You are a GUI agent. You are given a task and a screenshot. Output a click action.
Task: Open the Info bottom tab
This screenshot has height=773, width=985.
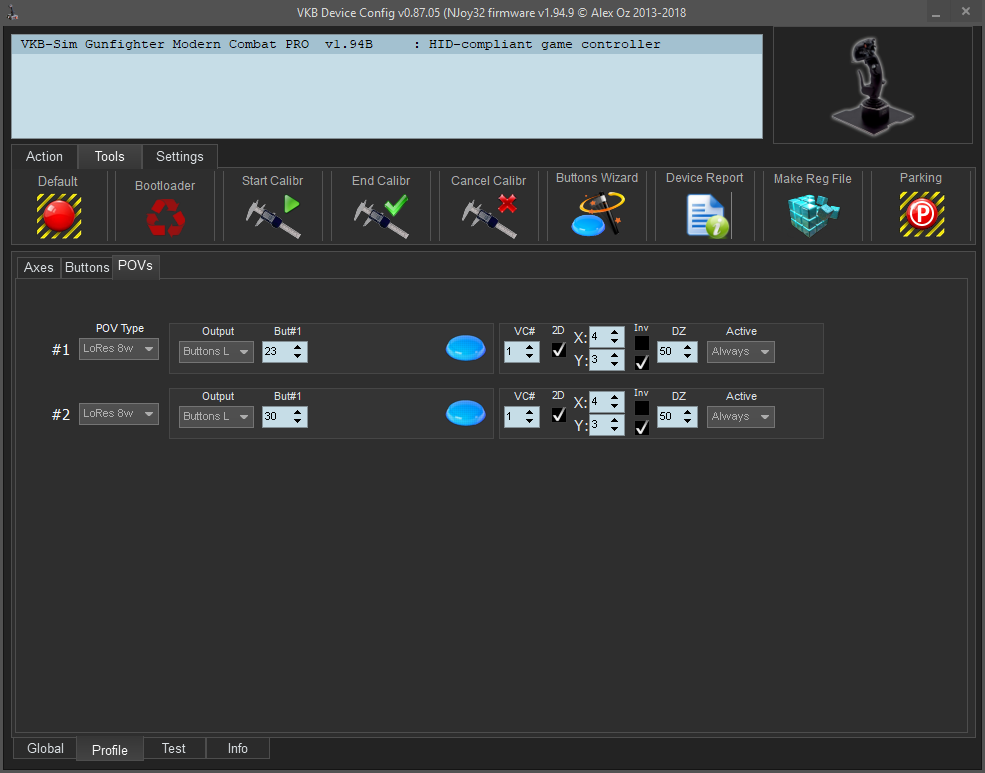pos(237,749)
